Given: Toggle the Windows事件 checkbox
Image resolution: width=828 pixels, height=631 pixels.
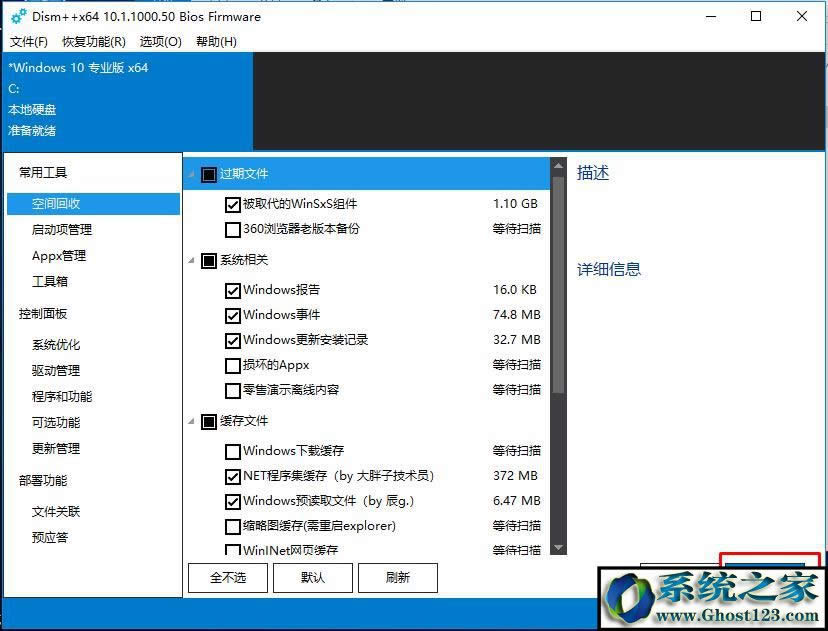Looking at the screenshot, I should [233, 314].
